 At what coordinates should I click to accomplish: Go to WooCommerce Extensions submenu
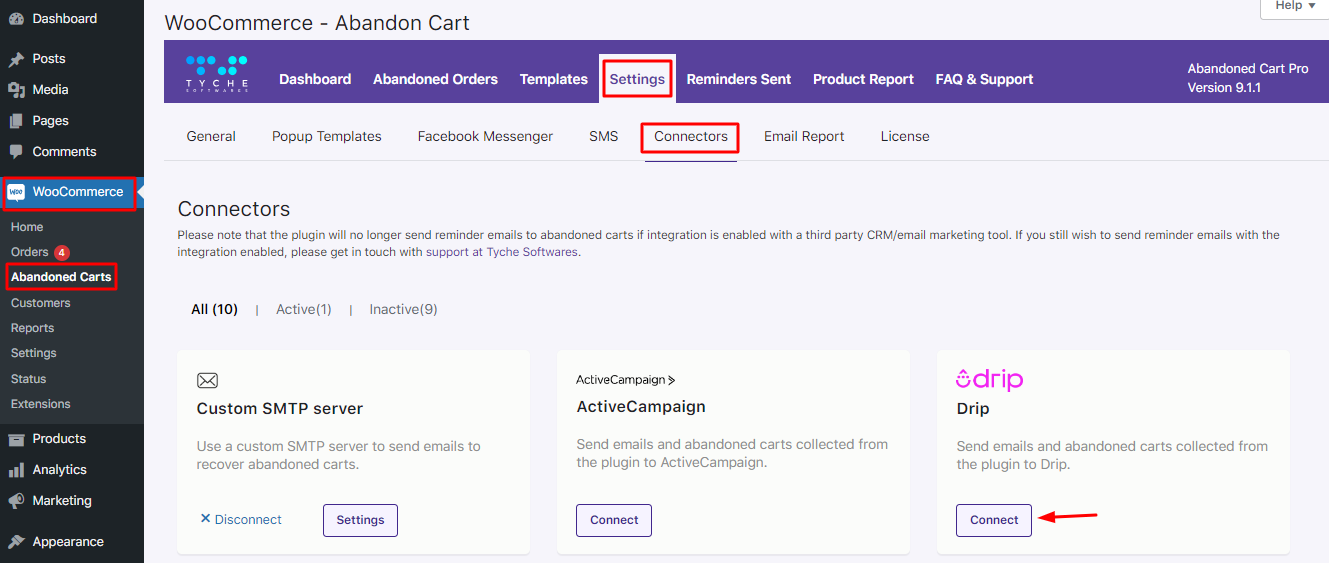(41, 404)
